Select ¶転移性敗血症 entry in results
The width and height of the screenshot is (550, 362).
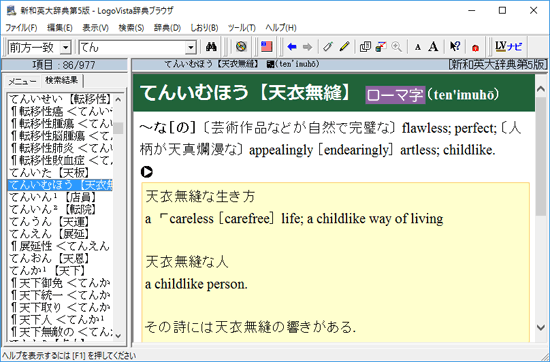[60, 160]
